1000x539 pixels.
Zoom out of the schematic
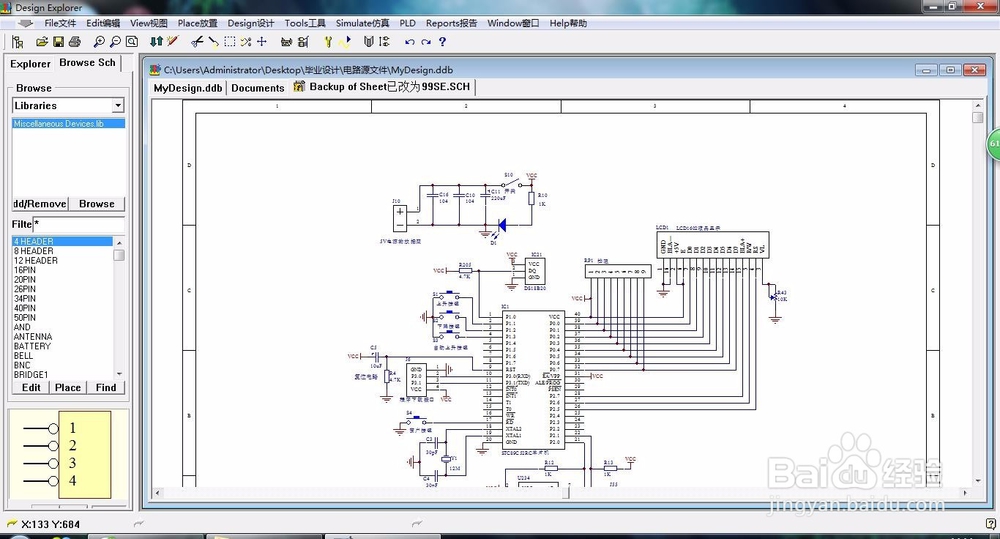pyautogui.click(x=115, y=42)
